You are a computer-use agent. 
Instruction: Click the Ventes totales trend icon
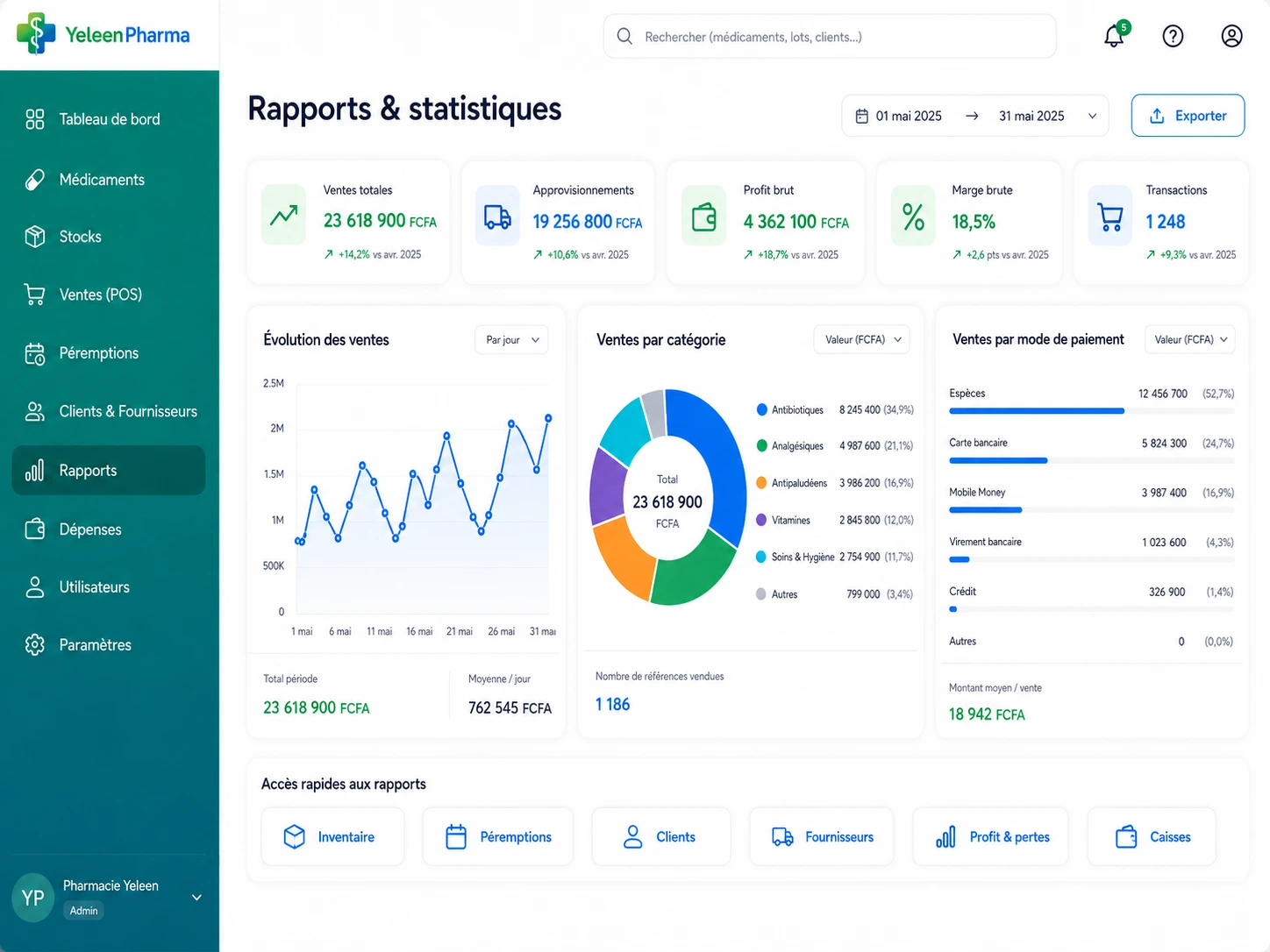click(x=283, y=215)
